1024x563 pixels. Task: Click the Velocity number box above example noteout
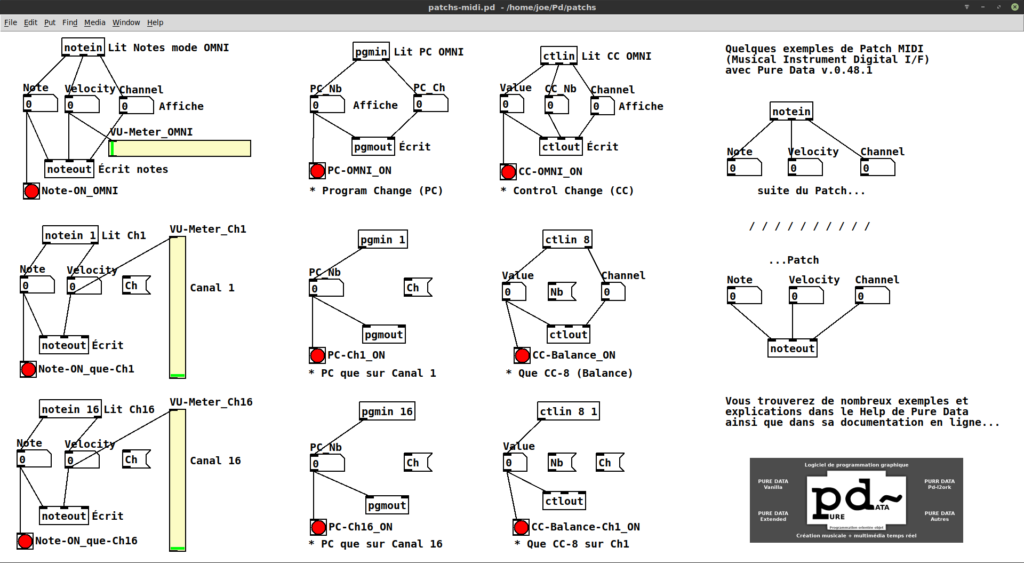(806, 297)
